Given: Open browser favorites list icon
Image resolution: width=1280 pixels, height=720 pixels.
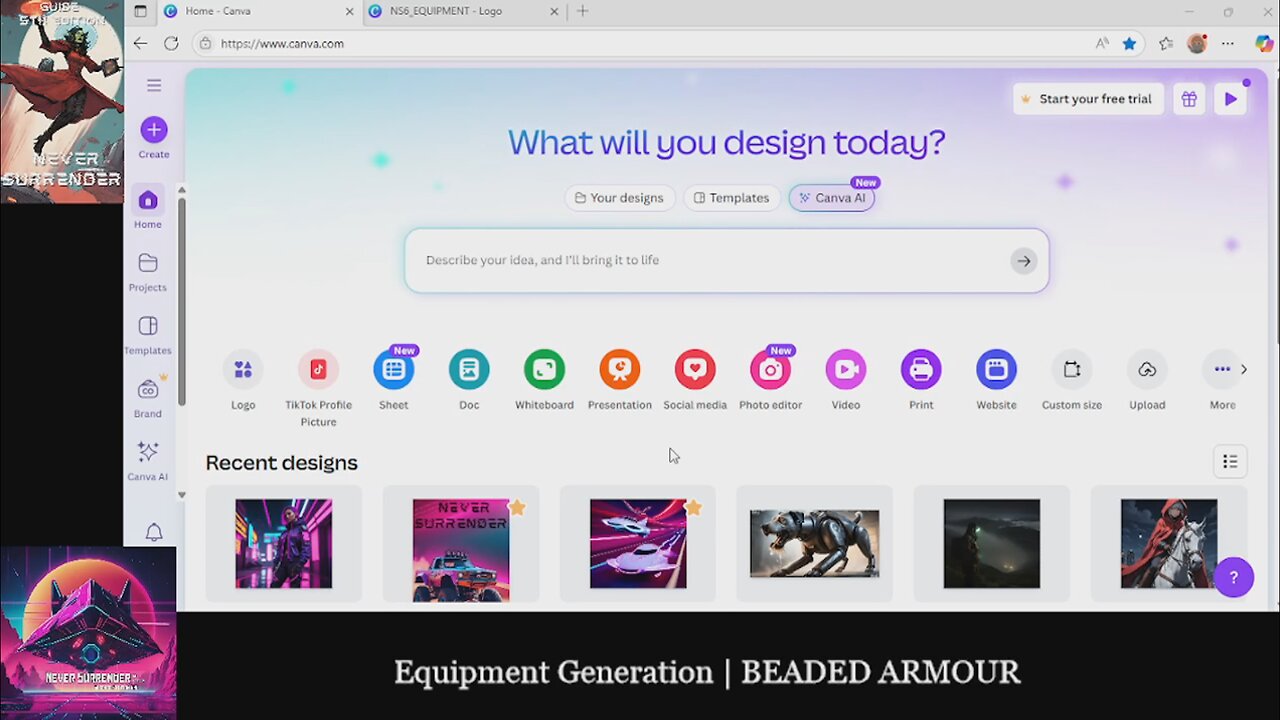Looking at the screenshot, I should [1166, 44].
